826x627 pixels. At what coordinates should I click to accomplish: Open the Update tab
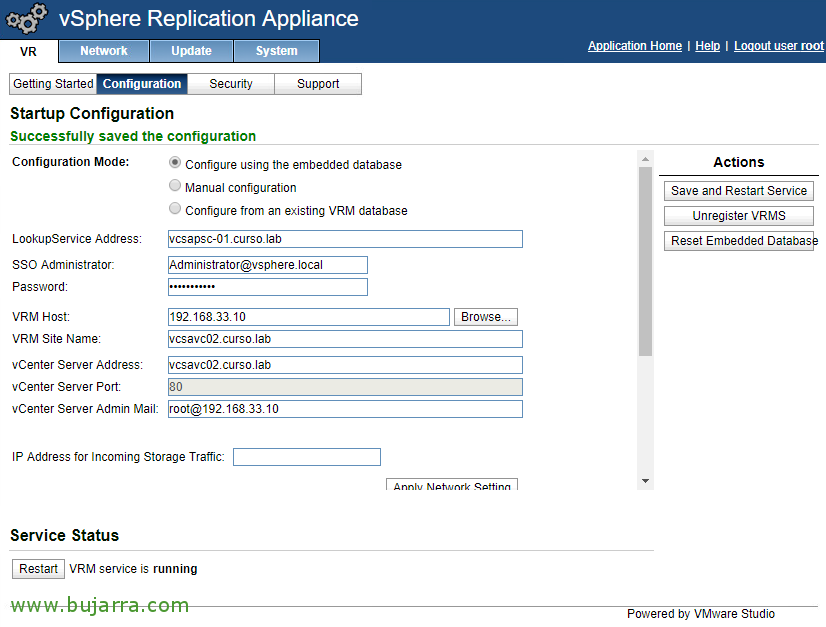(191, 51)
